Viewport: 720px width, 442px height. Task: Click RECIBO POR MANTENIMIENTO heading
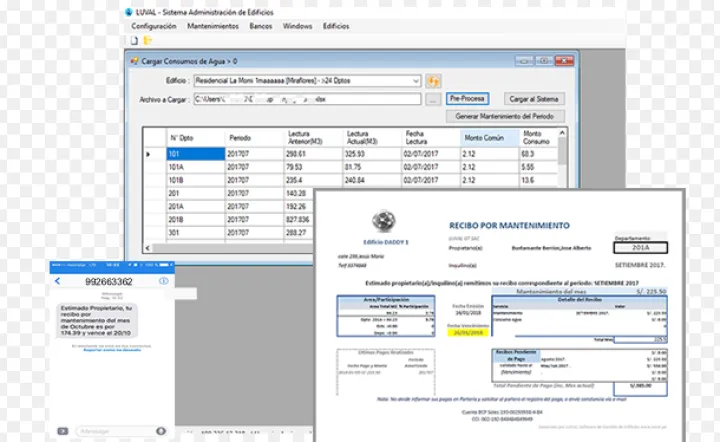(x=509, y=225)
